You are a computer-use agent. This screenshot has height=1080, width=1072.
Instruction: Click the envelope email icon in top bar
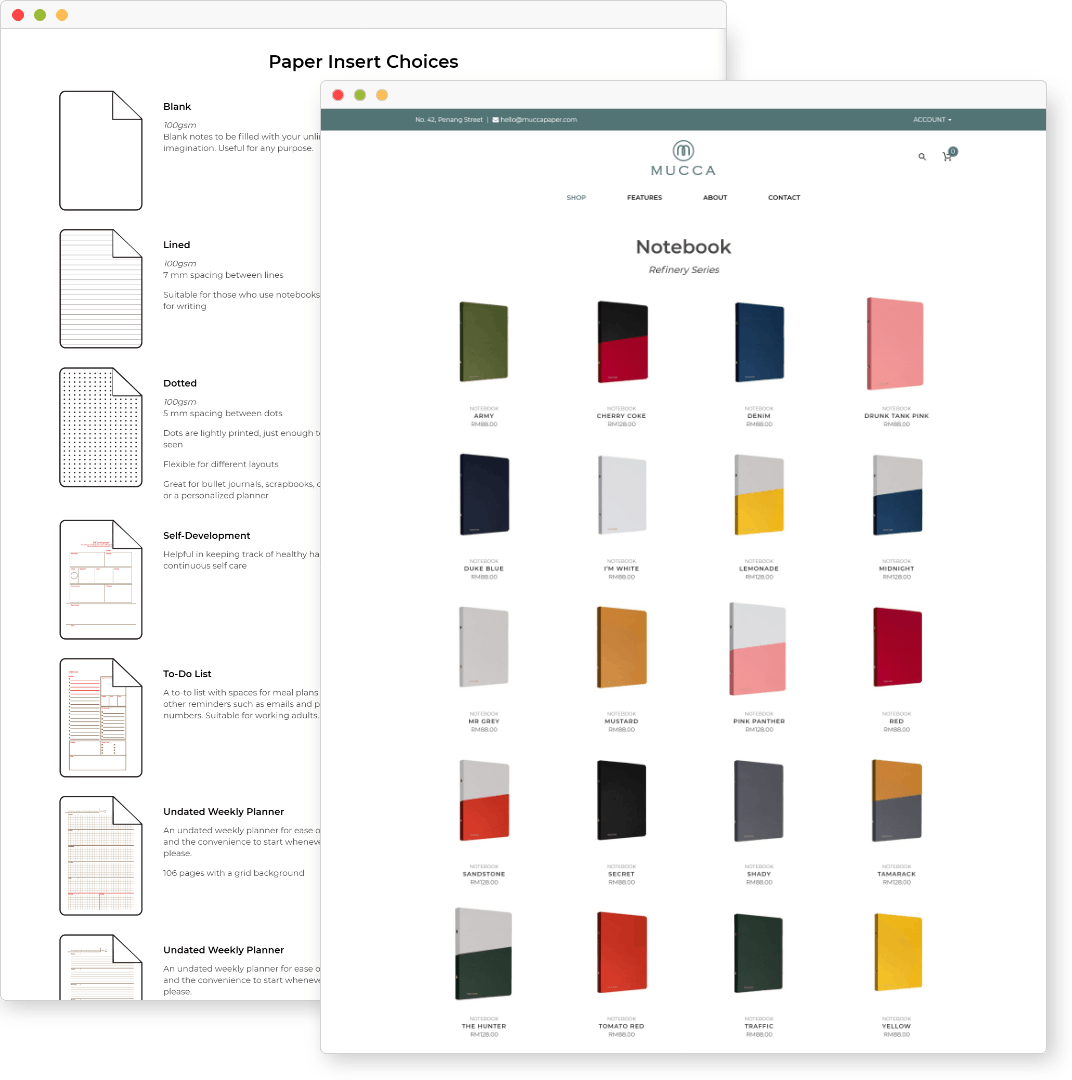point(495,120)
